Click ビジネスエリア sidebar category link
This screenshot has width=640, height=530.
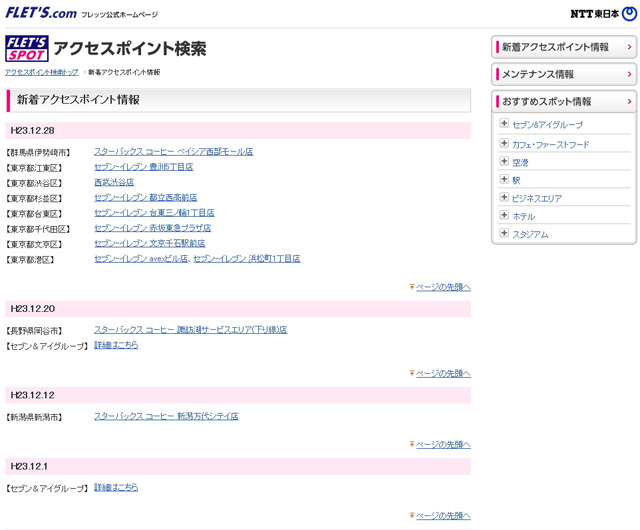[x=537, y=198]
